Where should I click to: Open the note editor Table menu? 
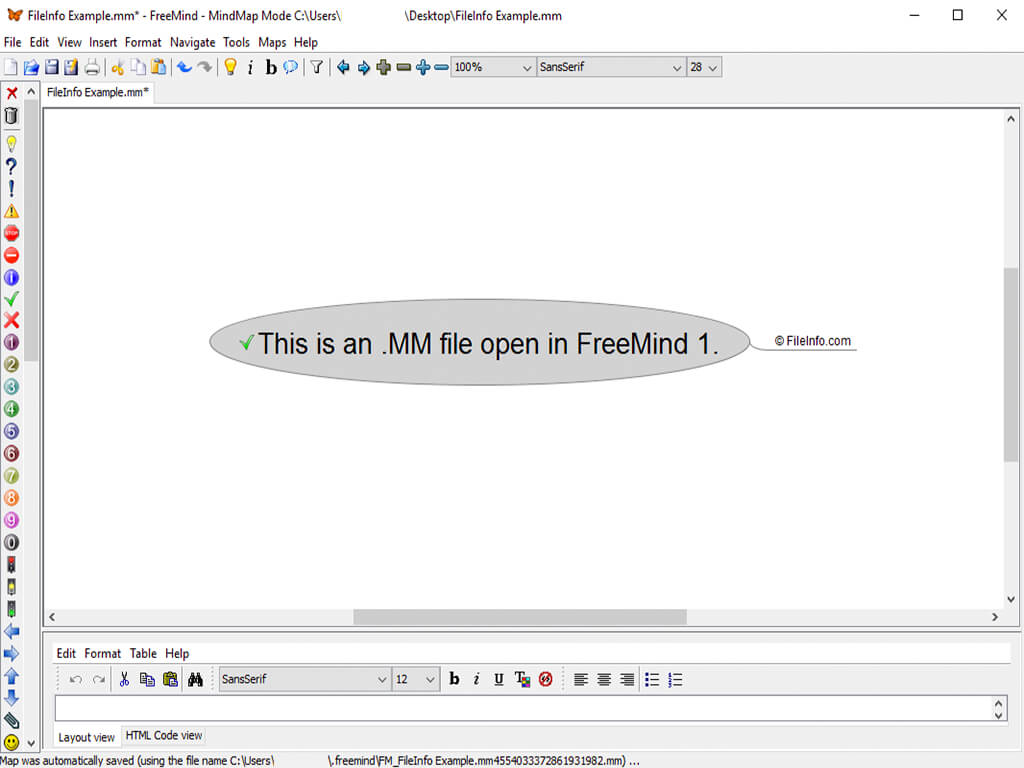[143, 653]
